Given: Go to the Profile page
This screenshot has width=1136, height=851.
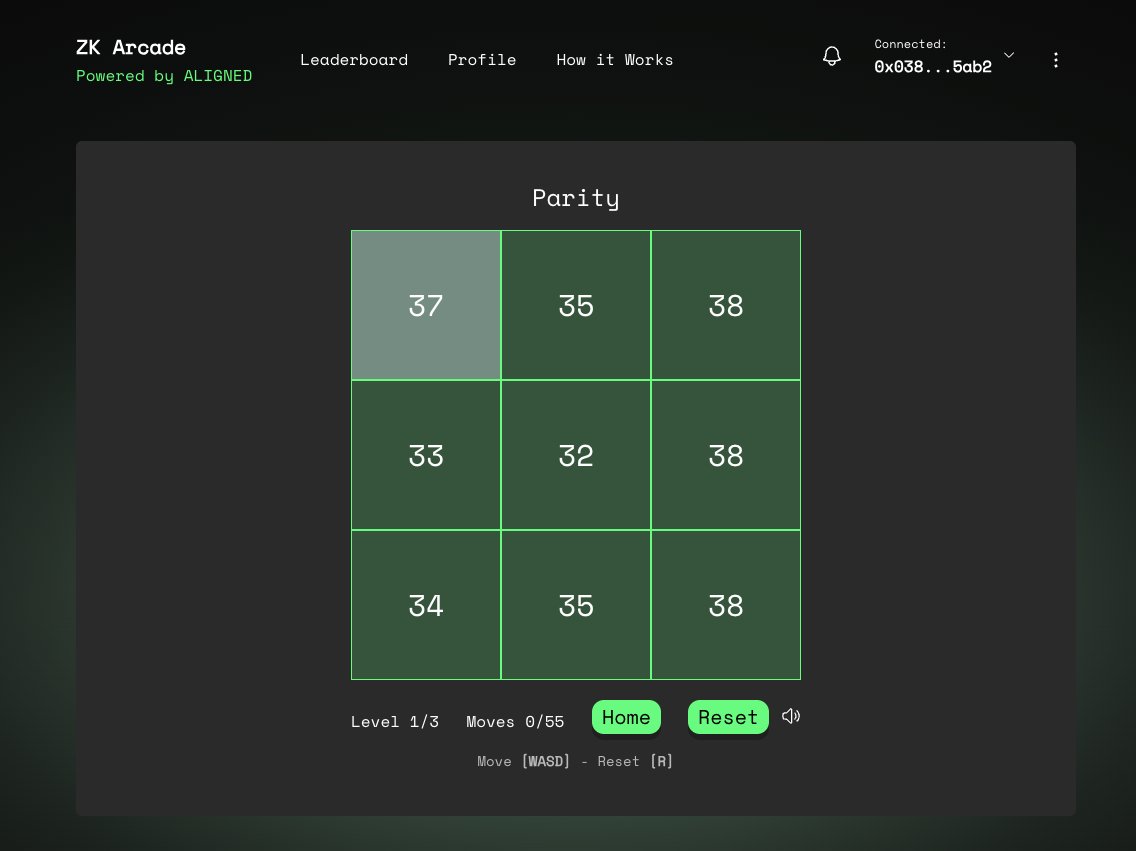Looking at the screenshot, I should (482, 60).
